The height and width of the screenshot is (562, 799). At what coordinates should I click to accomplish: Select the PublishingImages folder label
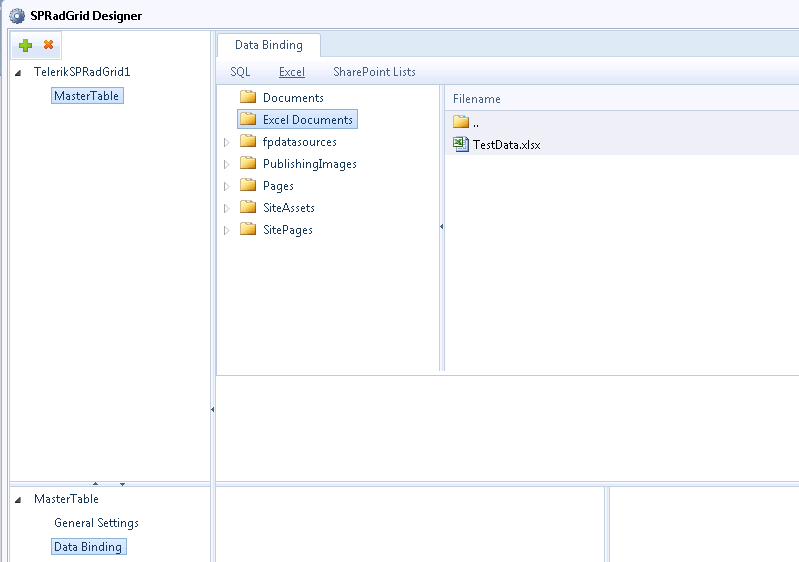[309, 164]
